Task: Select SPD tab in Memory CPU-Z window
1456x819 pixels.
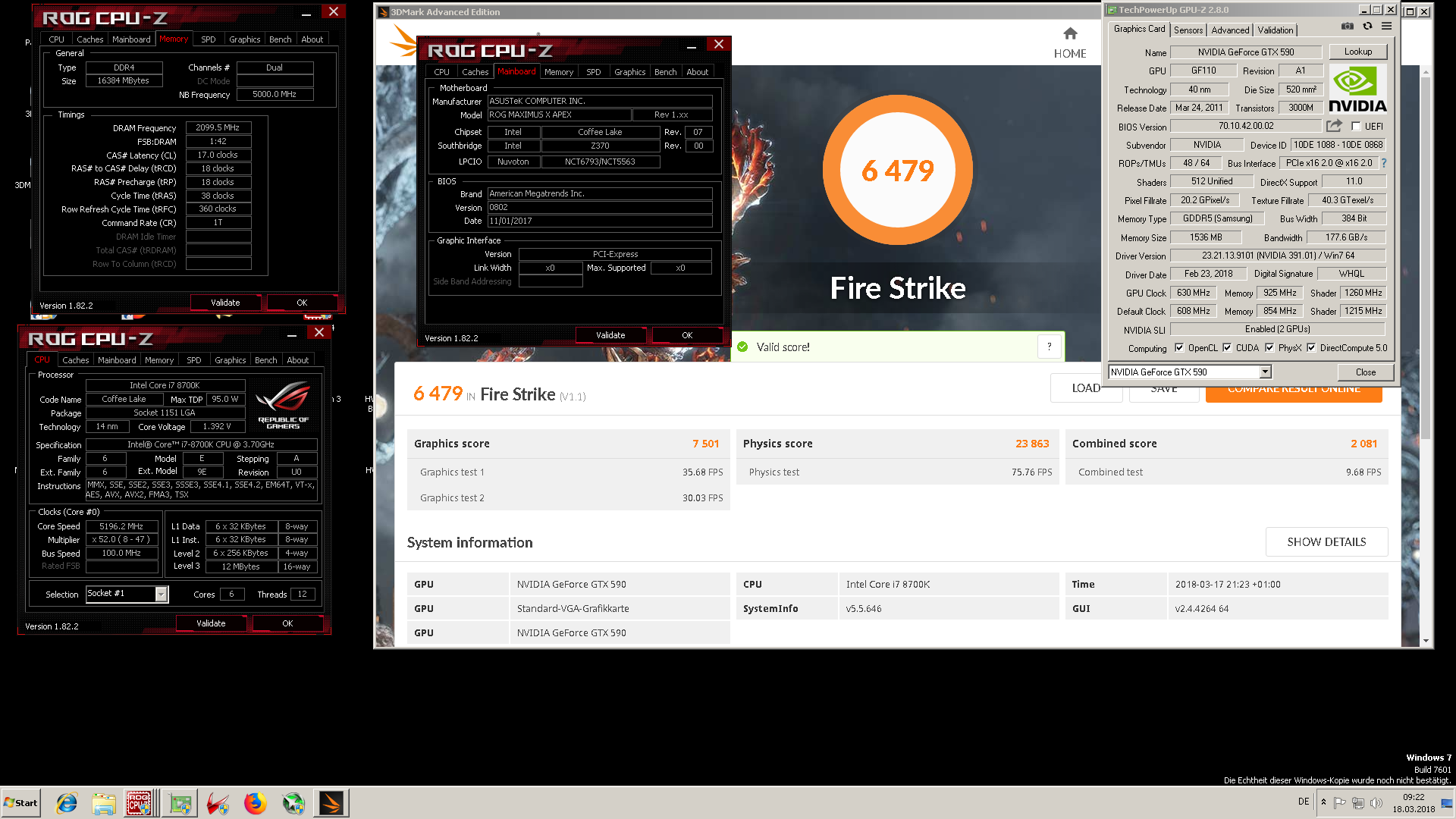Action: click(209, 39)
